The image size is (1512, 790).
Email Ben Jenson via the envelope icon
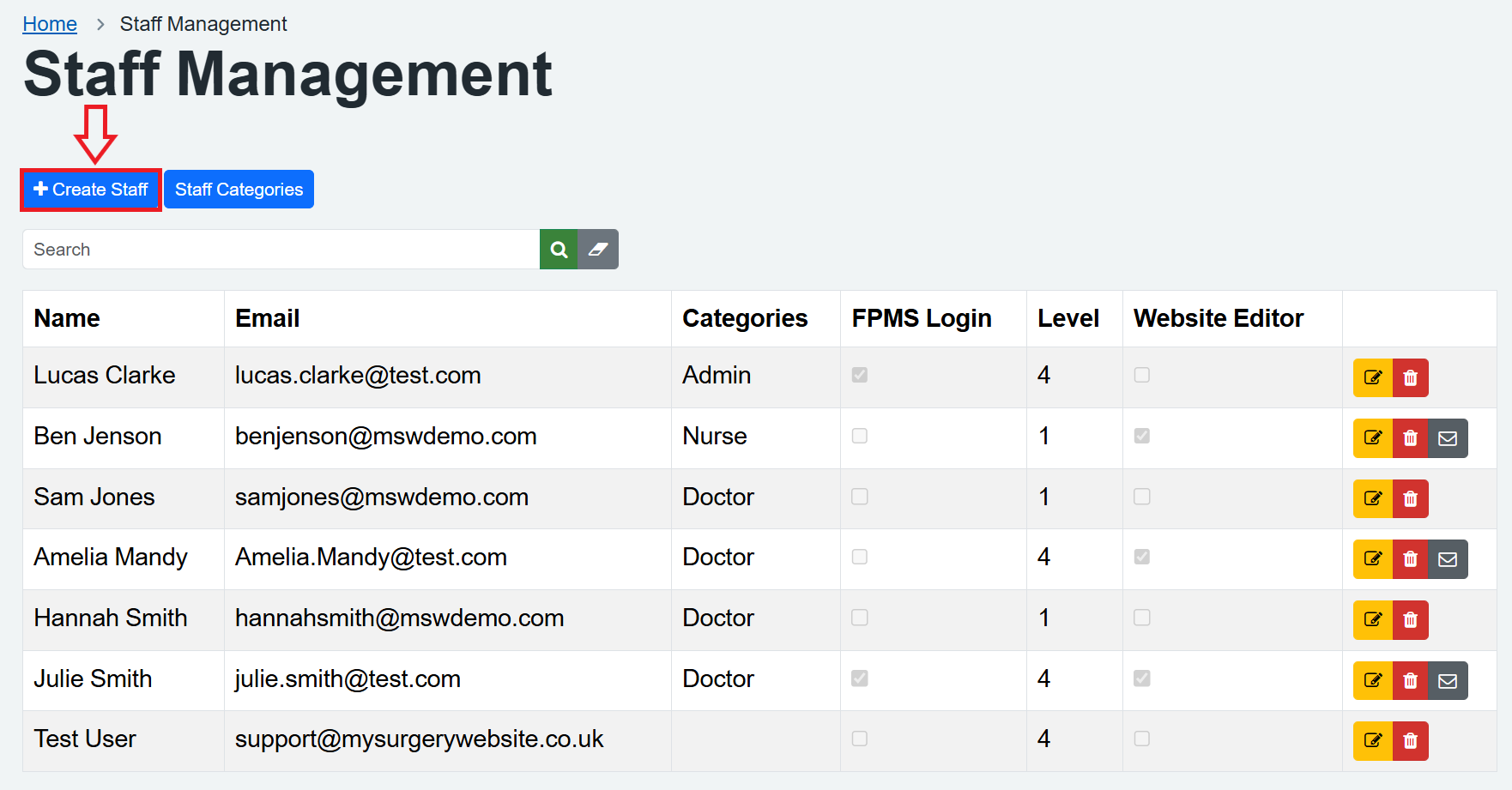point(1448,437)
